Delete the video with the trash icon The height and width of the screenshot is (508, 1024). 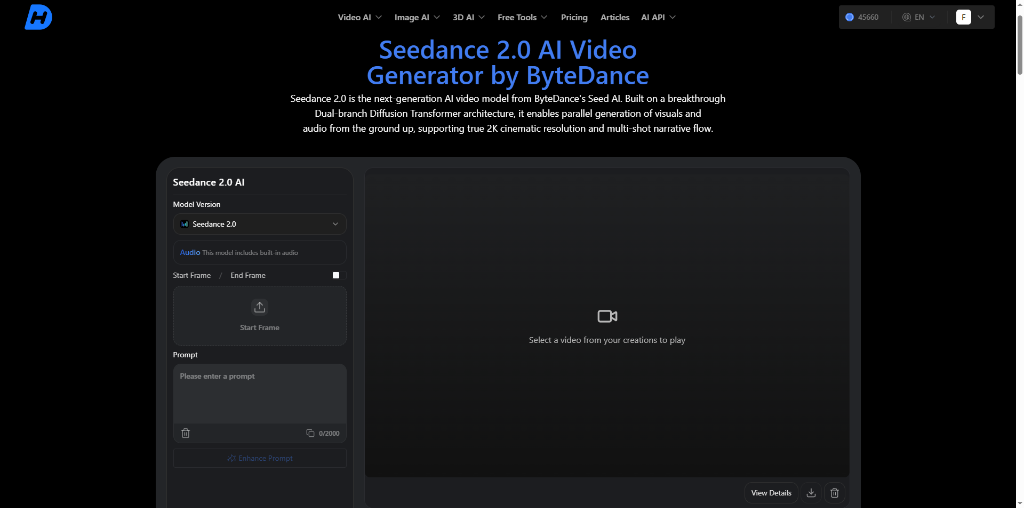point(834,493)
